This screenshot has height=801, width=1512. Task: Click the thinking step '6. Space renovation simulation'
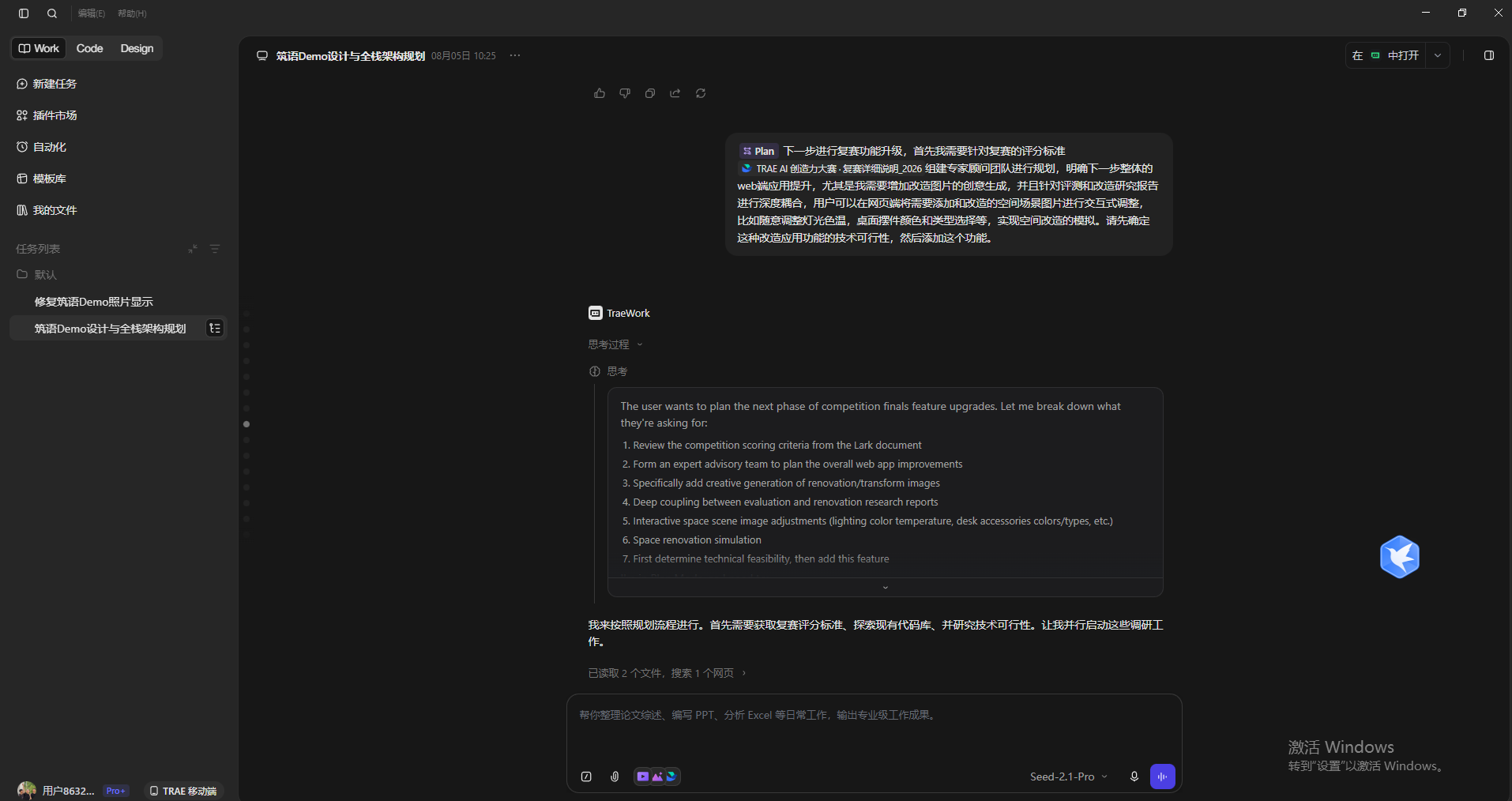tap(691, 540)
